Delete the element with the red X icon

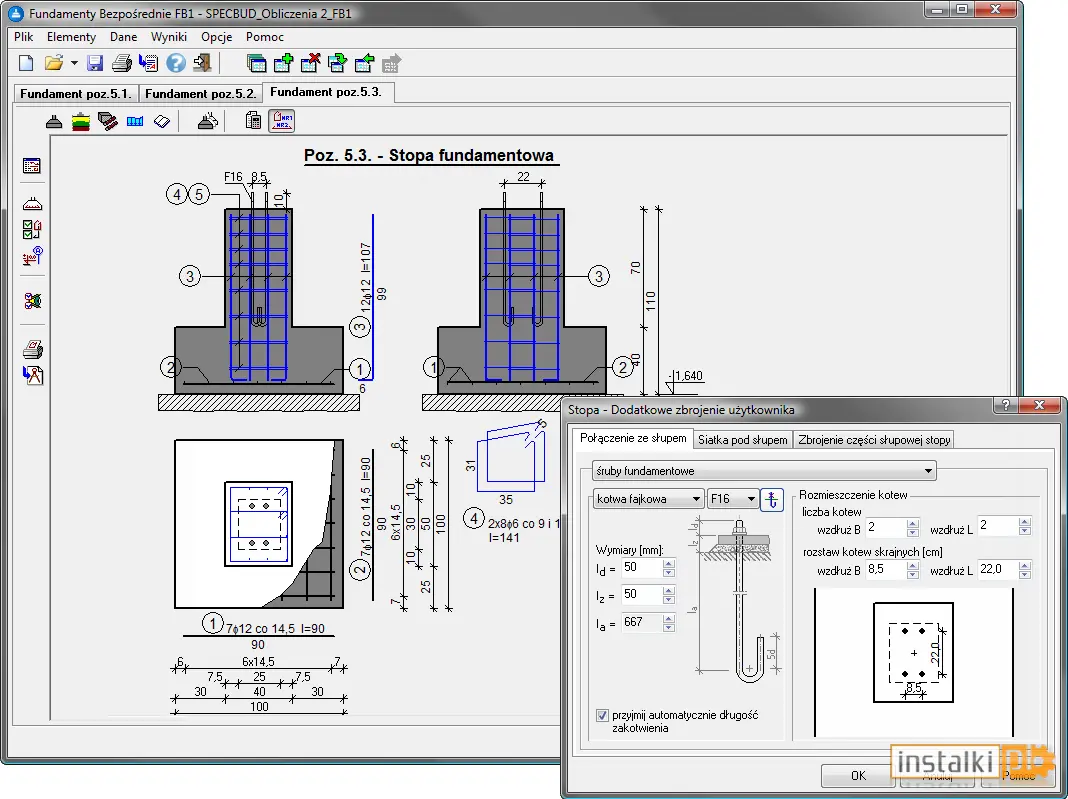pyautogui.click(x=311, y=63)
